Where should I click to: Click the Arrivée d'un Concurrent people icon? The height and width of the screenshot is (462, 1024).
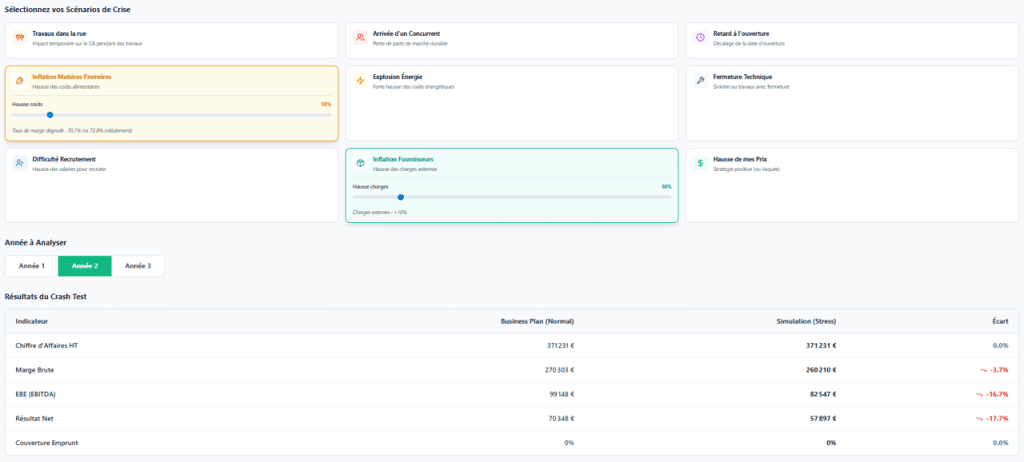click(x=360, y=37)
